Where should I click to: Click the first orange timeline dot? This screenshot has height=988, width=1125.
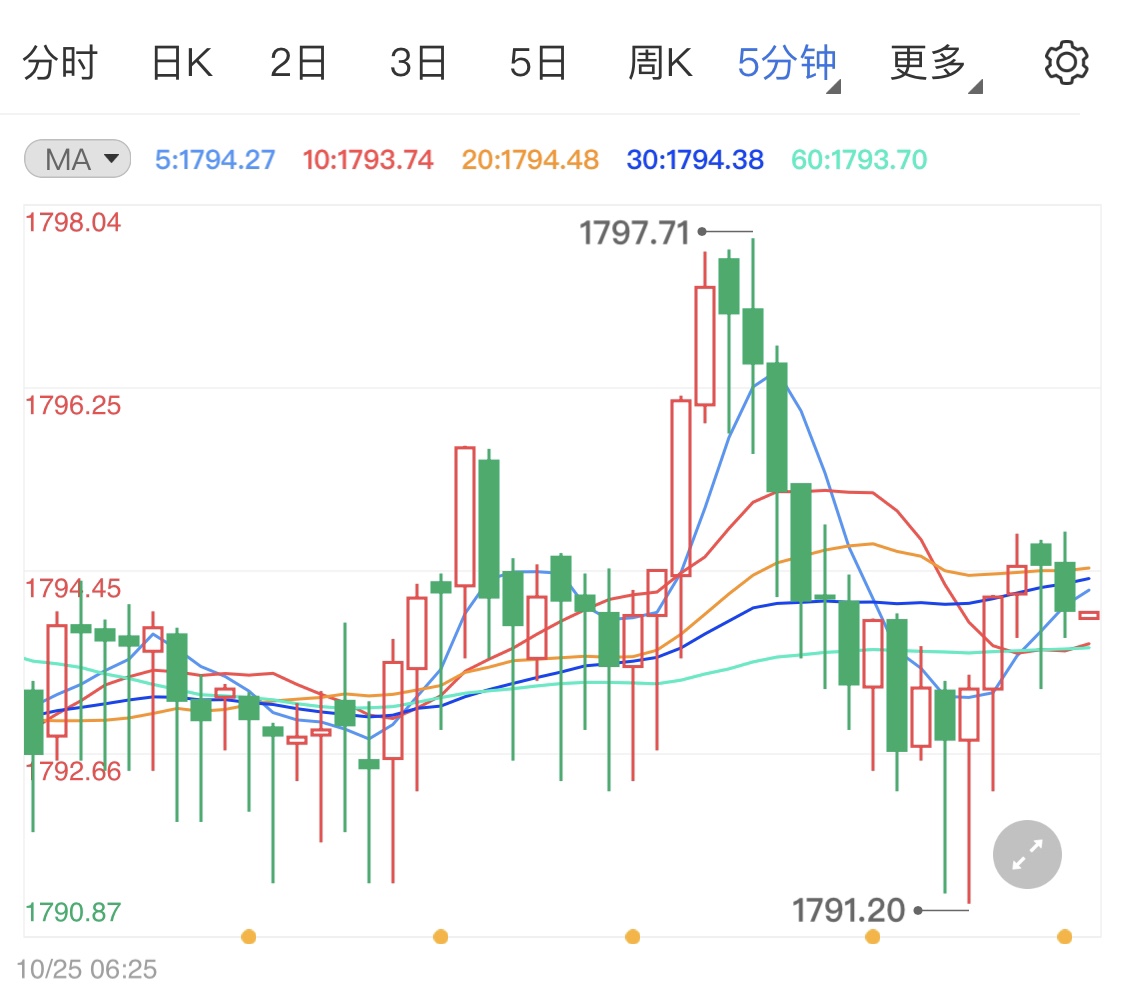tap(249, 936)
